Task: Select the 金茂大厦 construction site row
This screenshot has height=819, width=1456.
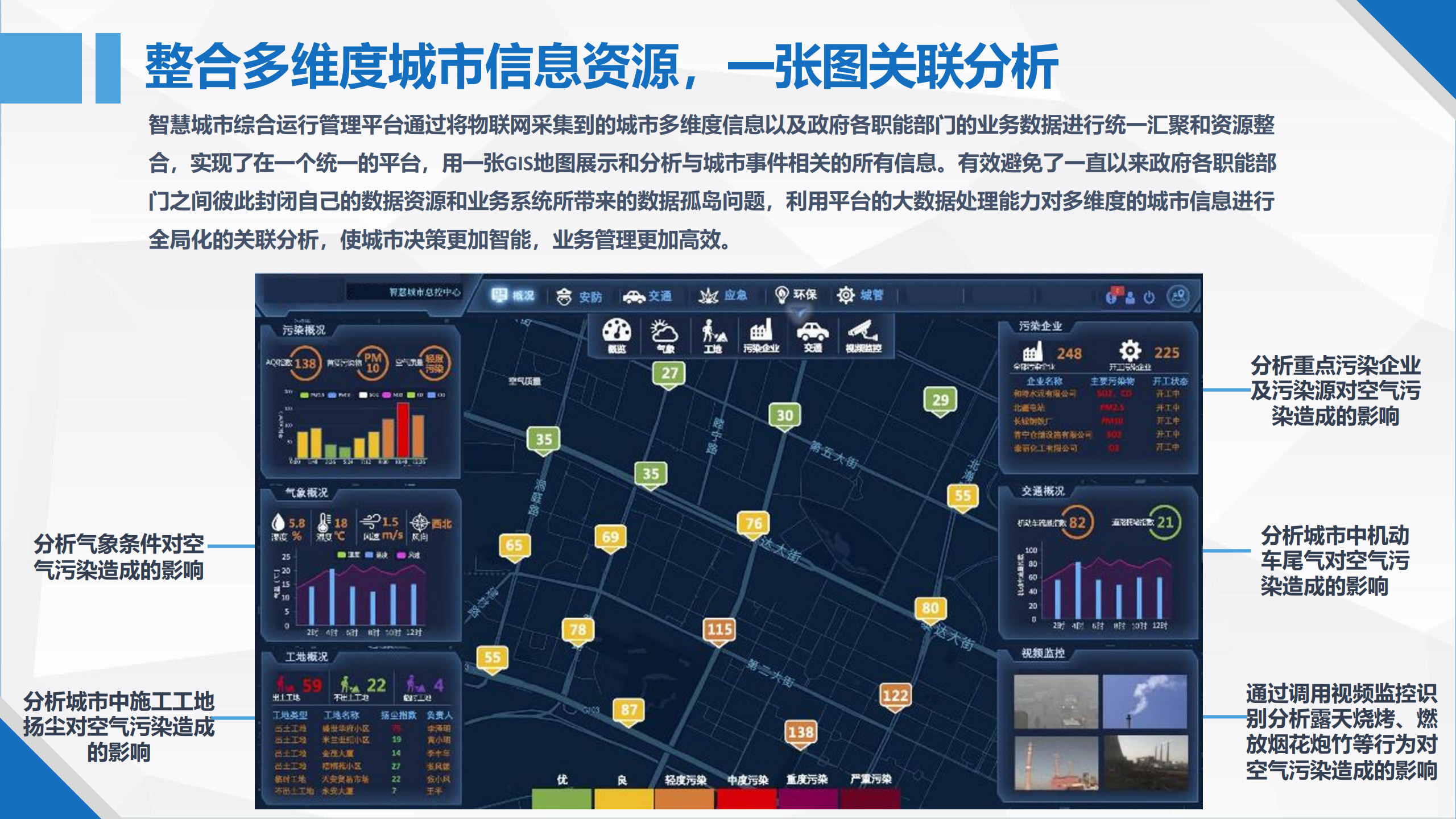Action: click(x=364, y=753)
